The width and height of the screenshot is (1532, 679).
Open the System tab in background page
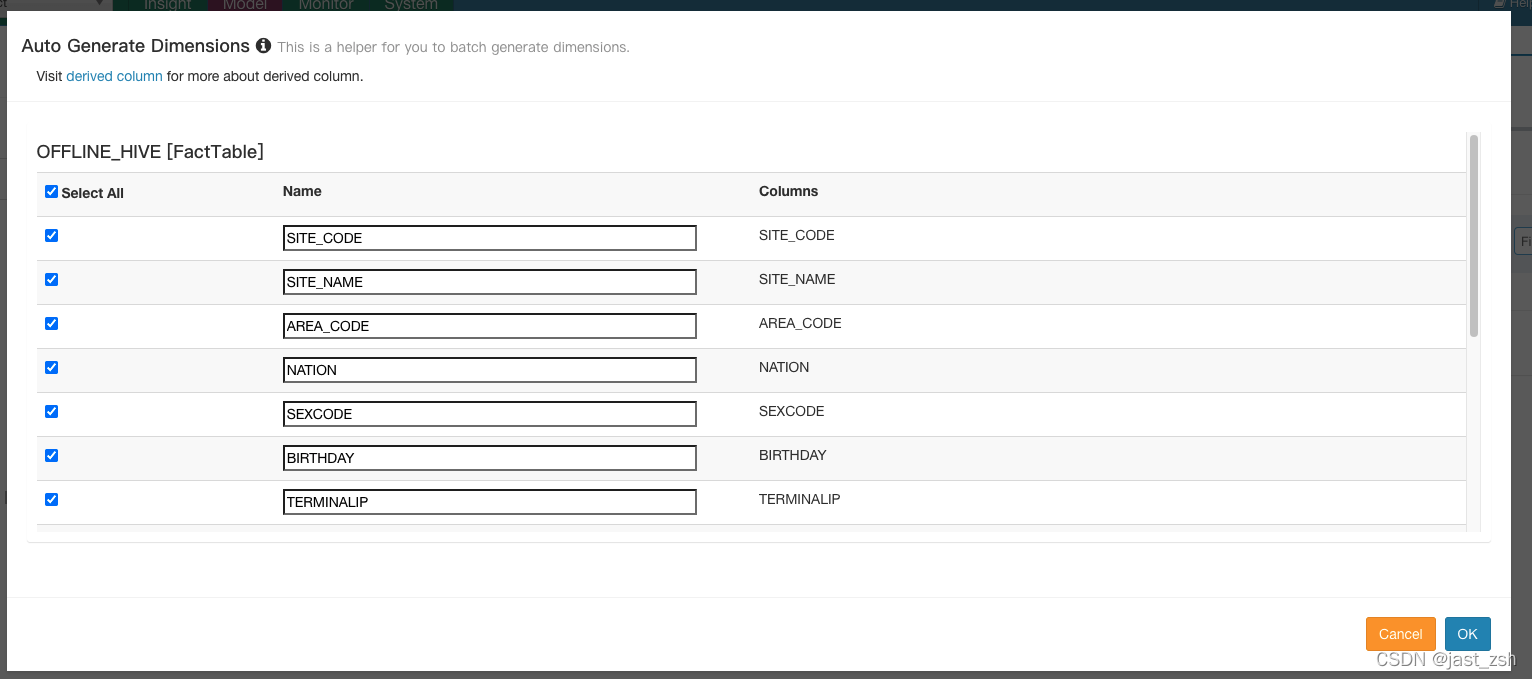point(411,5)
